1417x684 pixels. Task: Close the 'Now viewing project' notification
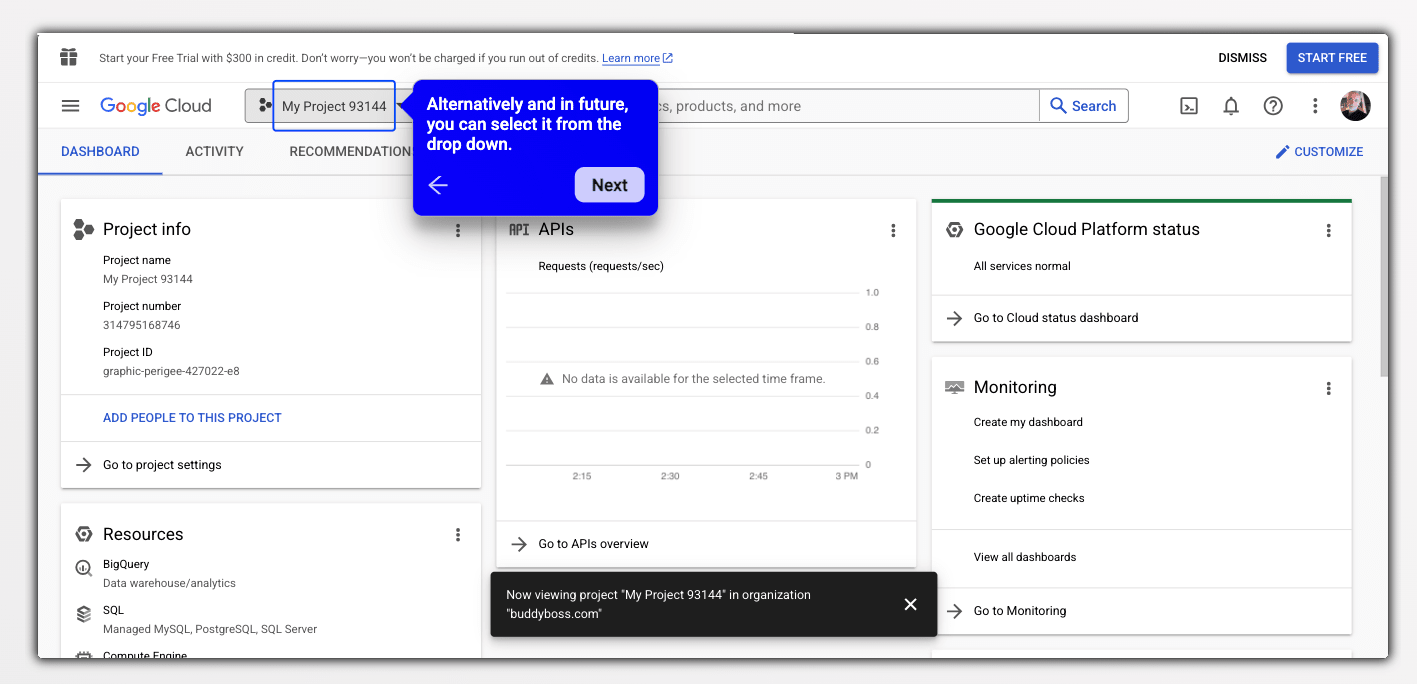coord(910,604)
